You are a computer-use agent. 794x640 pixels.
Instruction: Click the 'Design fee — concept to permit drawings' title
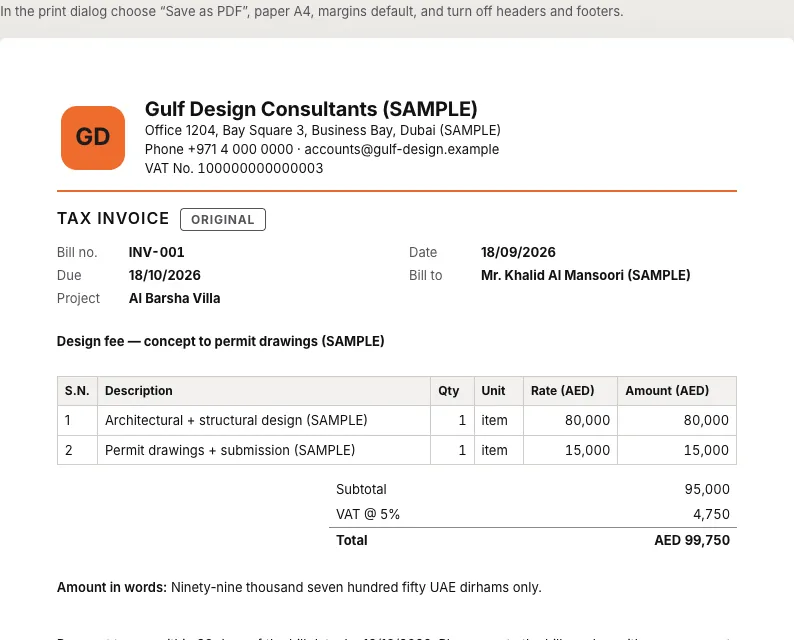pyautogui.click(x=220, y=341)
